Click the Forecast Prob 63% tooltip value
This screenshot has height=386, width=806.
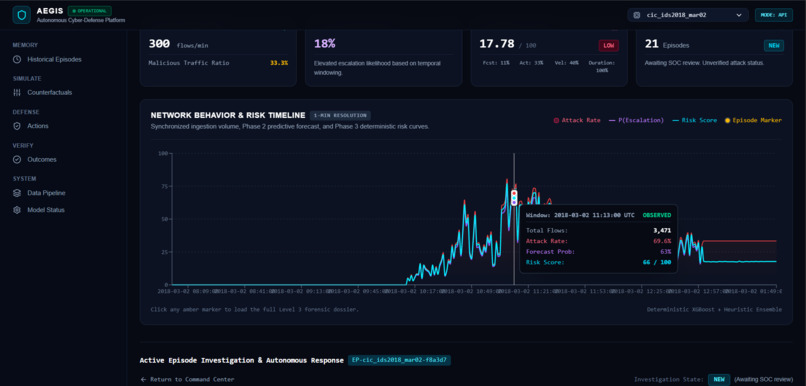tap(666, 252)
